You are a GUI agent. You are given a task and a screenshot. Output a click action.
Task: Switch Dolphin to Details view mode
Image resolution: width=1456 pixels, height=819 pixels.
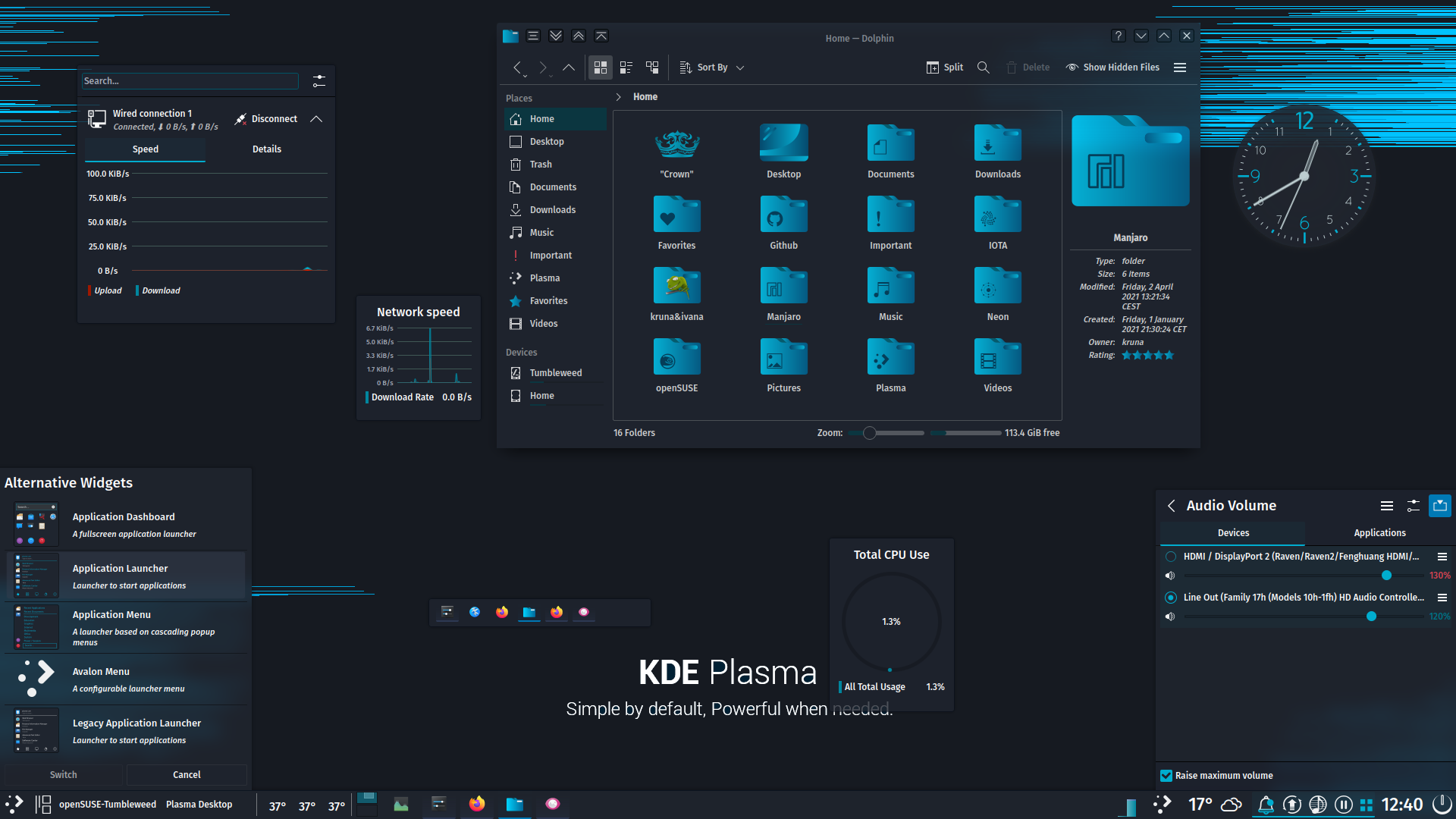pos(652,67)
